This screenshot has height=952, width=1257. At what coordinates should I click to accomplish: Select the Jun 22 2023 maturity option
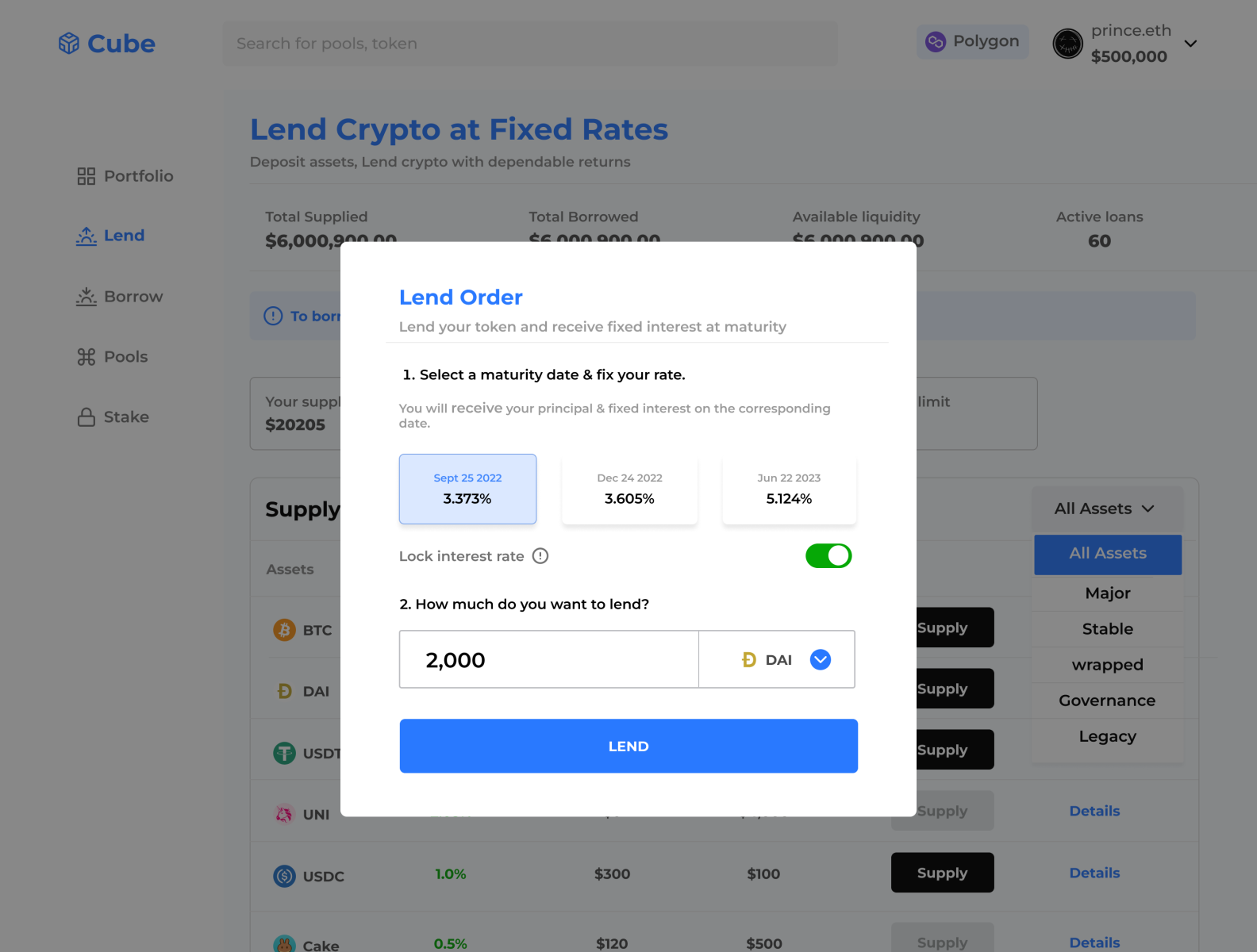789,489
